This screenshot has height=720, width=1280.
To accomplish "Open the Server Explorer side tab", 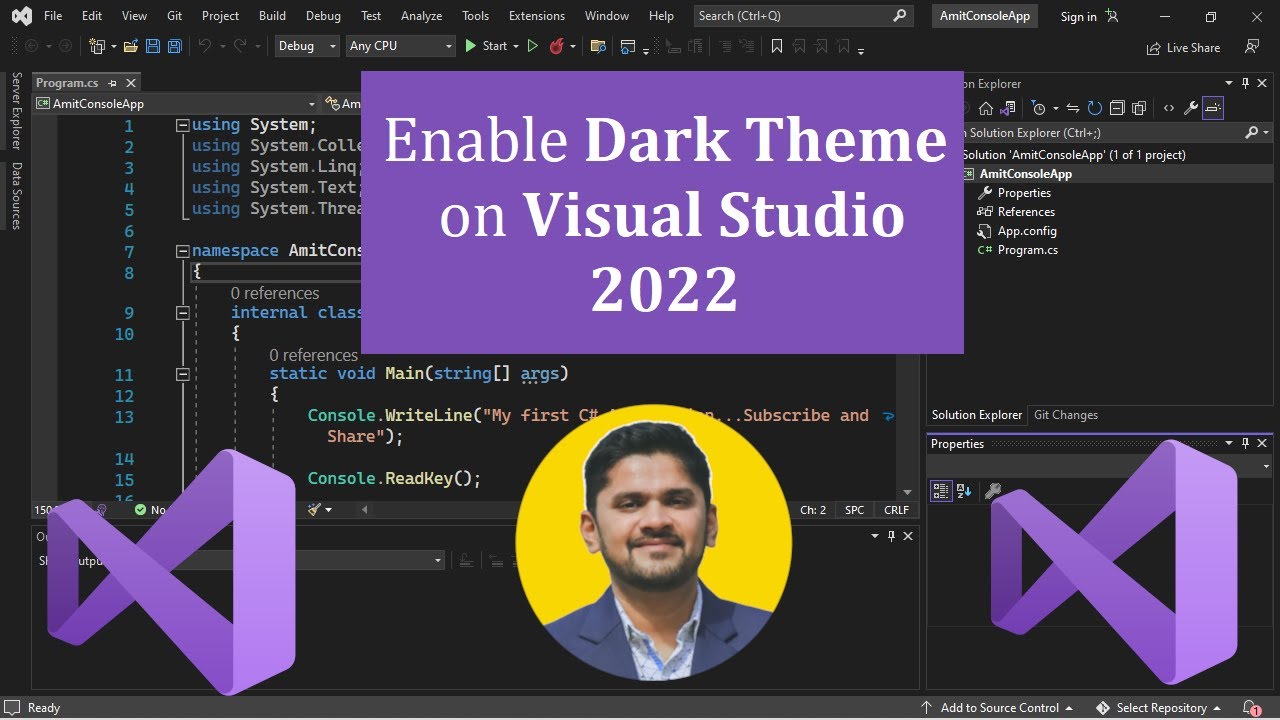I will tap(16, 111).
